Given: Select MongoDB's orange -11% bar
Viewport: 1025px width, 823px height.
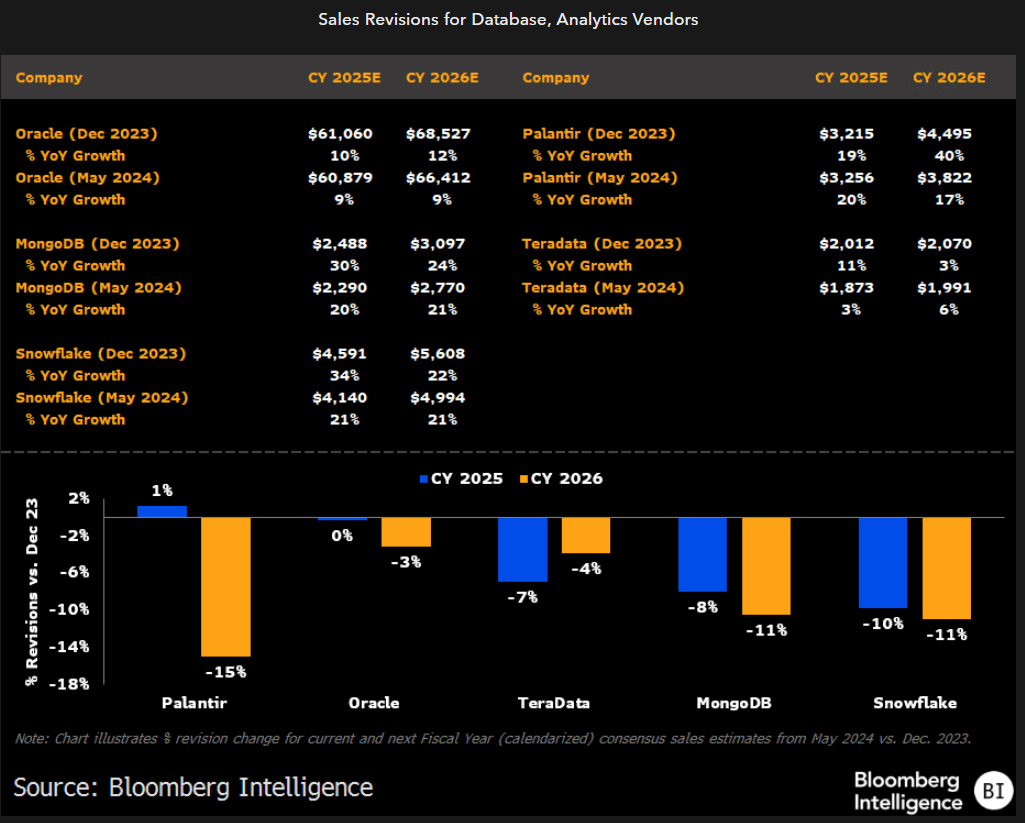Looking at the screenshot, I should (769, 565).
